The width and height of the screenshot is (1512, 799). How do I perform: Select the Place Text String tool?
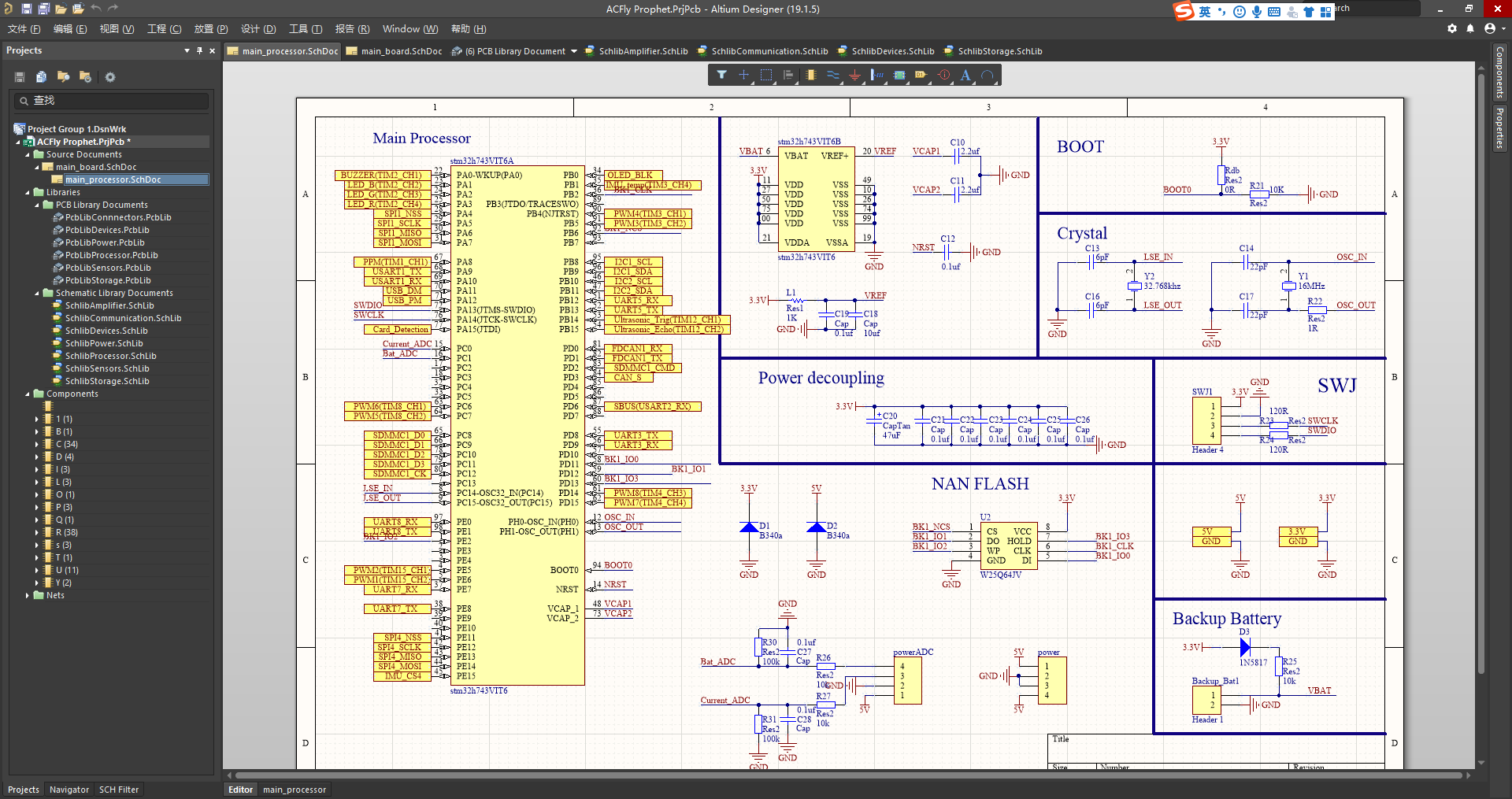click(965, 76)
